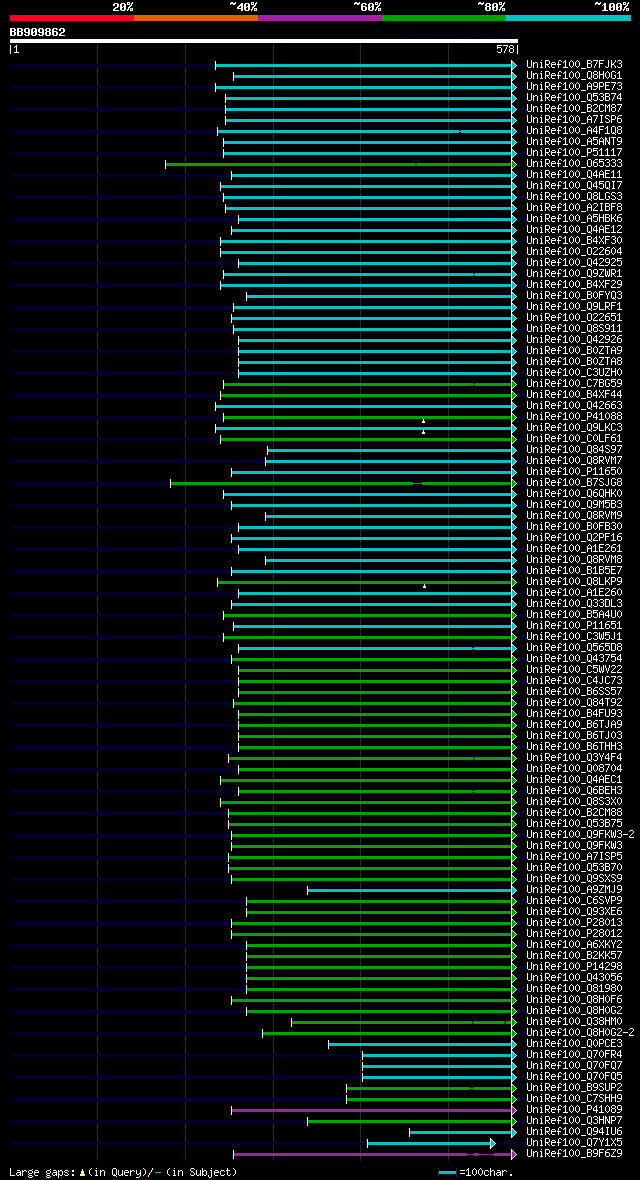Click the UniRef100_Q38HM0 label
Image resolution: width=640 pixels, height=1180 pixels.
tap(574, 1021)
